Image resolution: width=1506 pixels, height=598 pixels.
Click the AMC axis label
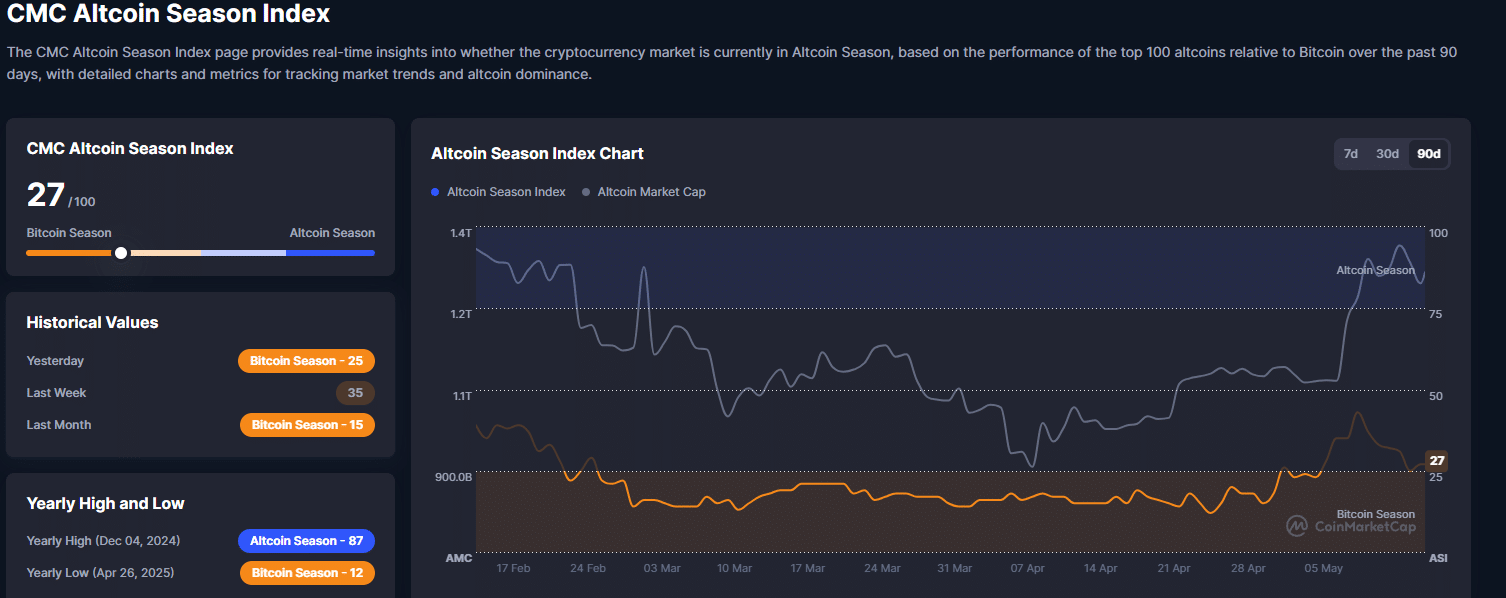click(458, 558)
